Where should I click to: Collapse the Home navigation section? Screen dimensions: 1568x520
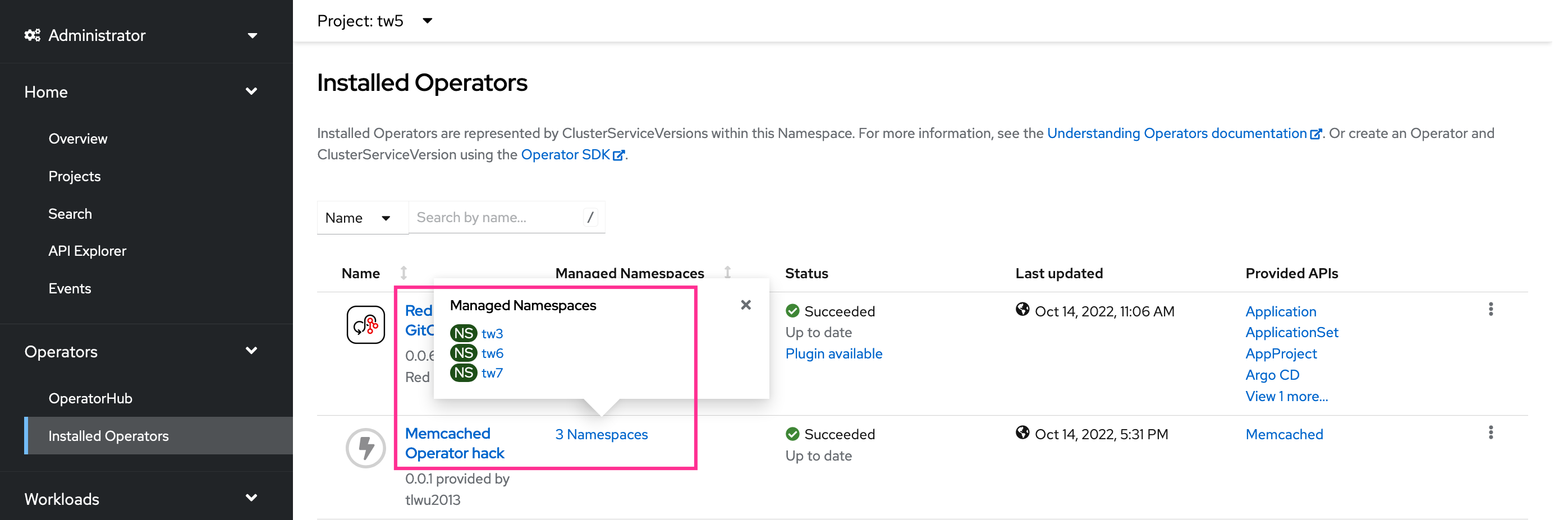pyautogui.click(x=141, y=92)
